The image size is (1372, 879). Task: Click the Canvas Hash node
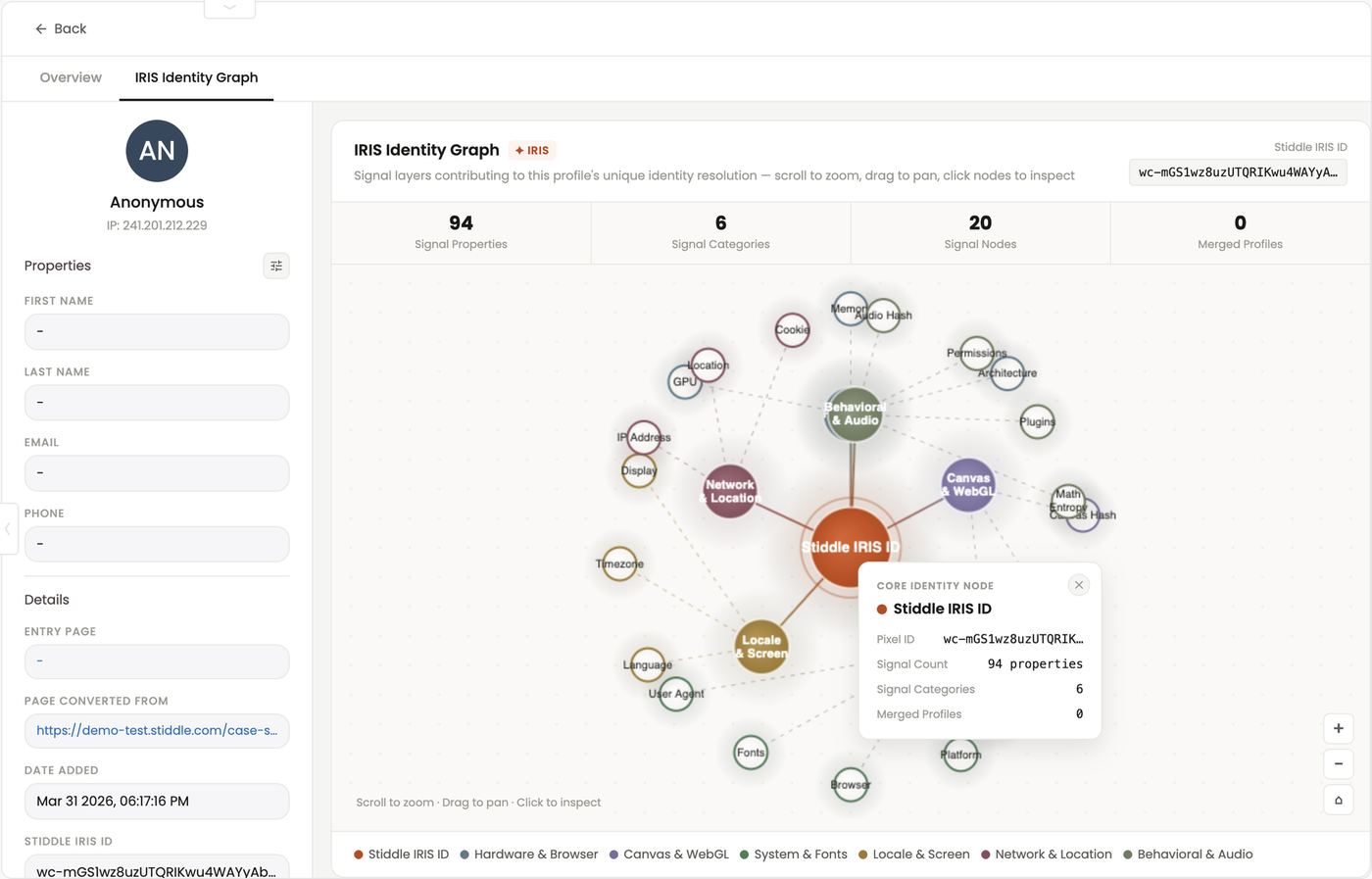(1083, 514)
